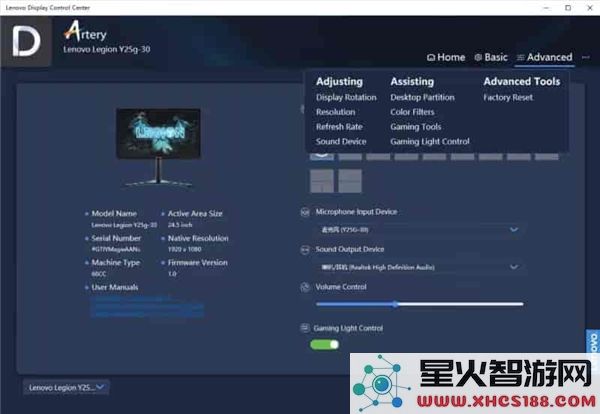Click the Firmware Version label
The height and width of the screenshot is (414, 600).
coord(197,262)
